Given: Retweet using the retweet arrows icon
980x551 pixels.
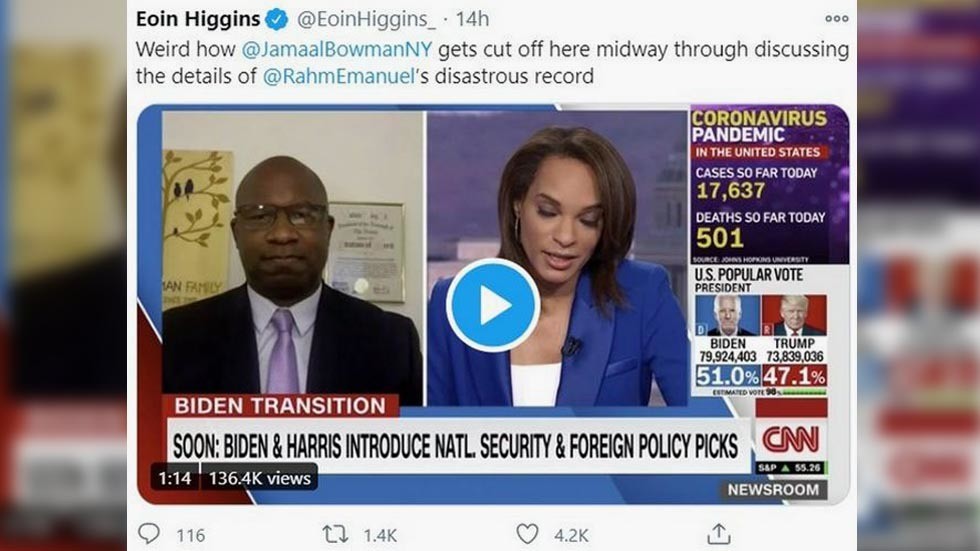Looking at the screenshot, I should click(335, 534).
